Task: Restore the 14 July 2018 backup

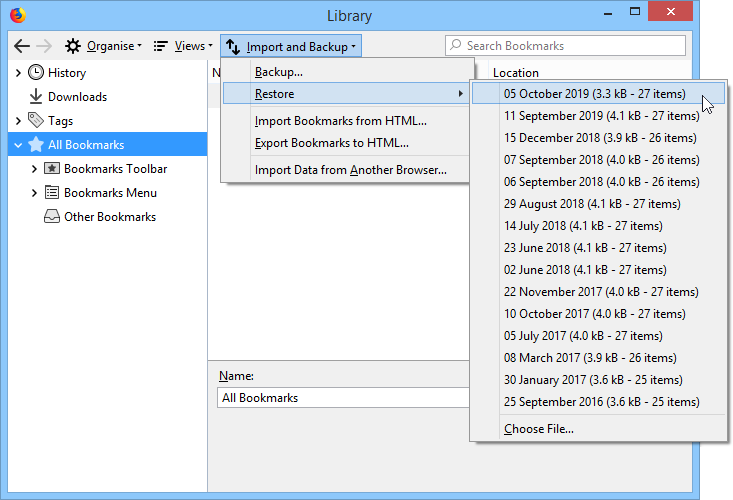Action: [x=598, y=225]
